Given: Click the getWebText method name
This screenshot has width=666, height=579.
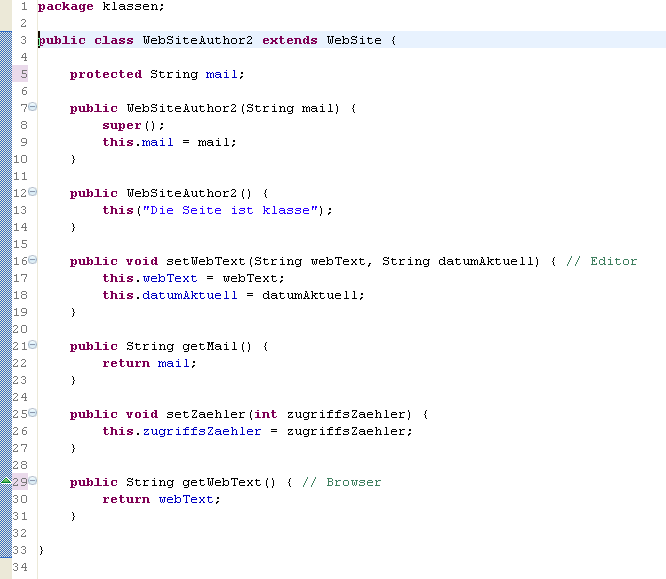Looking at the screenshot, I should (x=221, y=483).
